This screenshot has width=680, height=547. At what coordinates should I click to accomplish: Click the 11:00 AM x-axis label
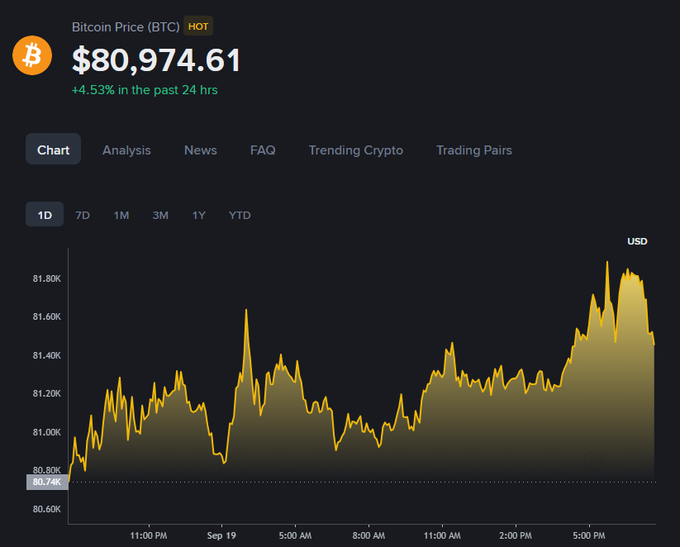tap(442, 536)
